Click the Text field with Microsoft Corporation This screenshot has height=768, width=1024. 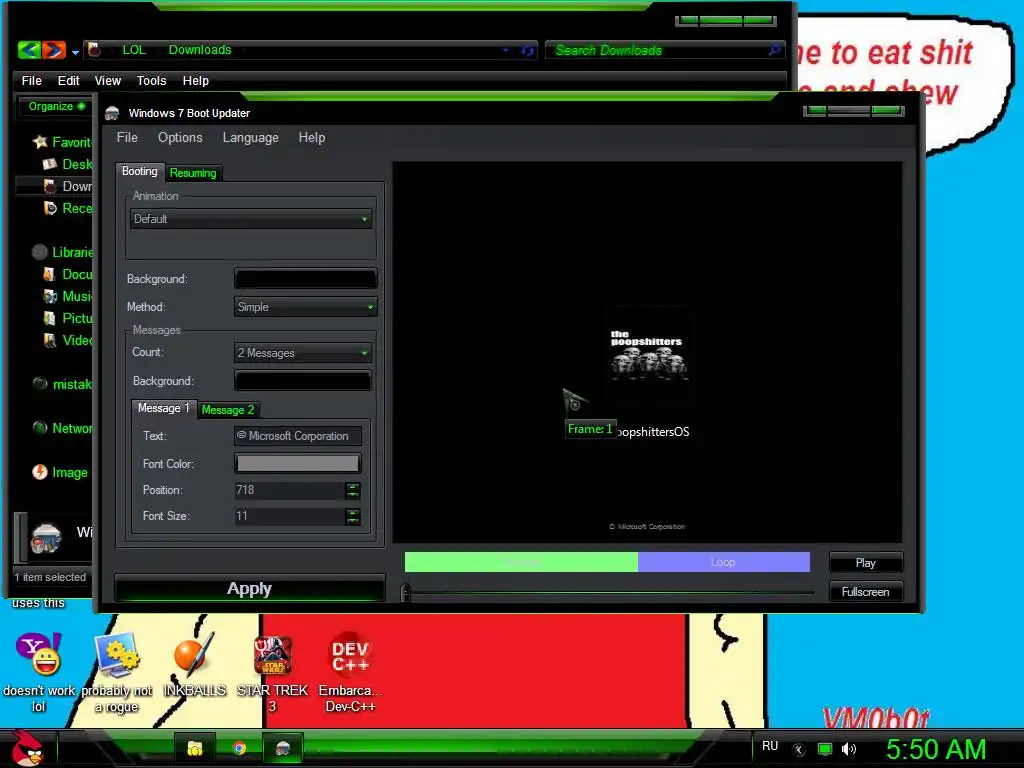298,436
